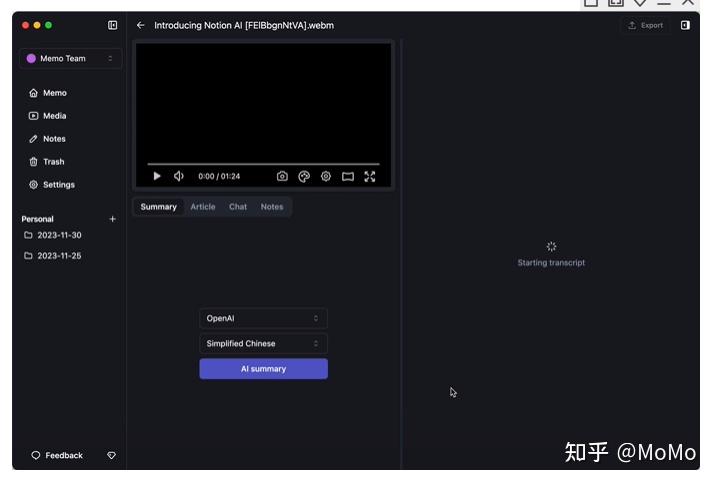Open the Memo Team workspace switcher
Viewport: 716px width, 484px height.
[x=70, y=58]
